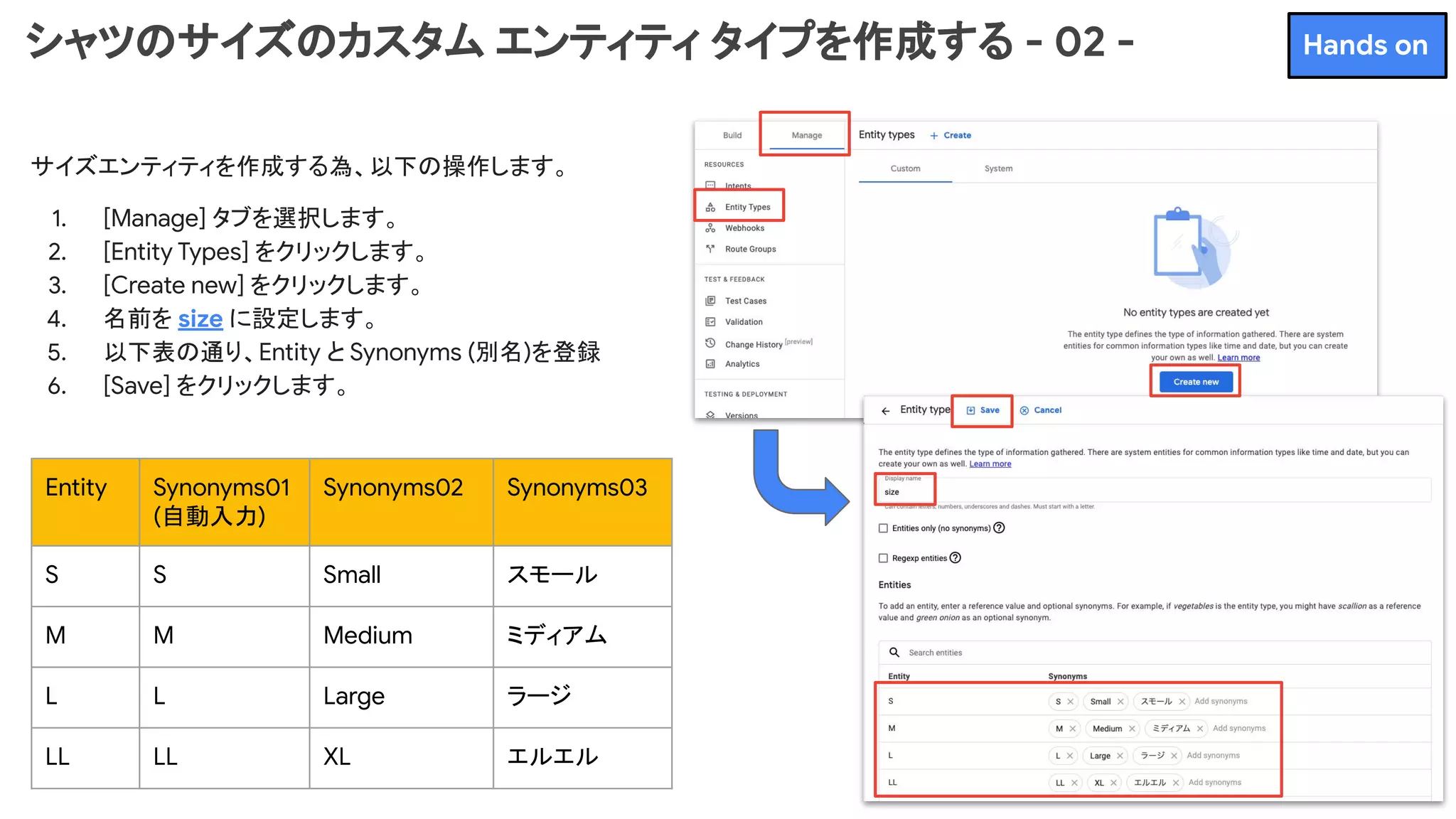Click Add synonyms in the L row
This screenshot has height=819, width=1456.
[1213, 756]
